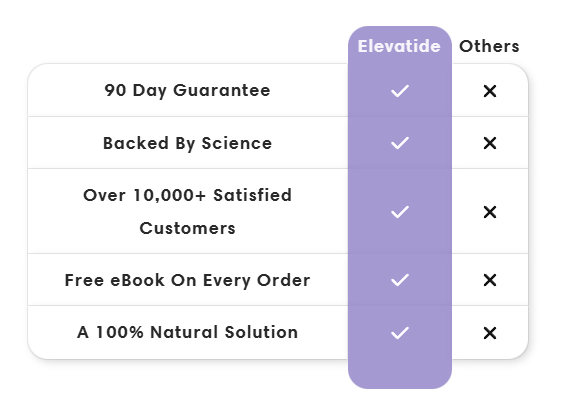Click the purple area between Elevatide header and first checkmark
This screenshot has height=406, width=588.
pos(400,69)
